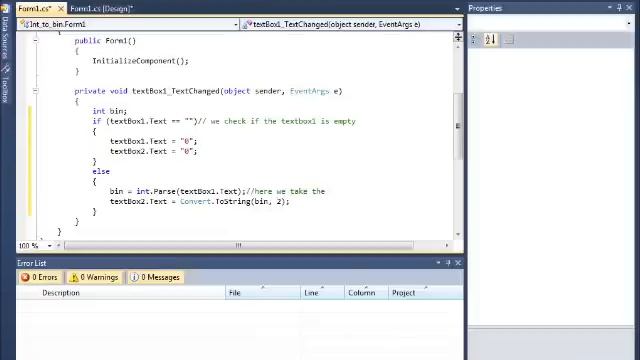640x360 pixels.
Task: Open the Properties object selector dropdown
Action: tap(629, 23)
